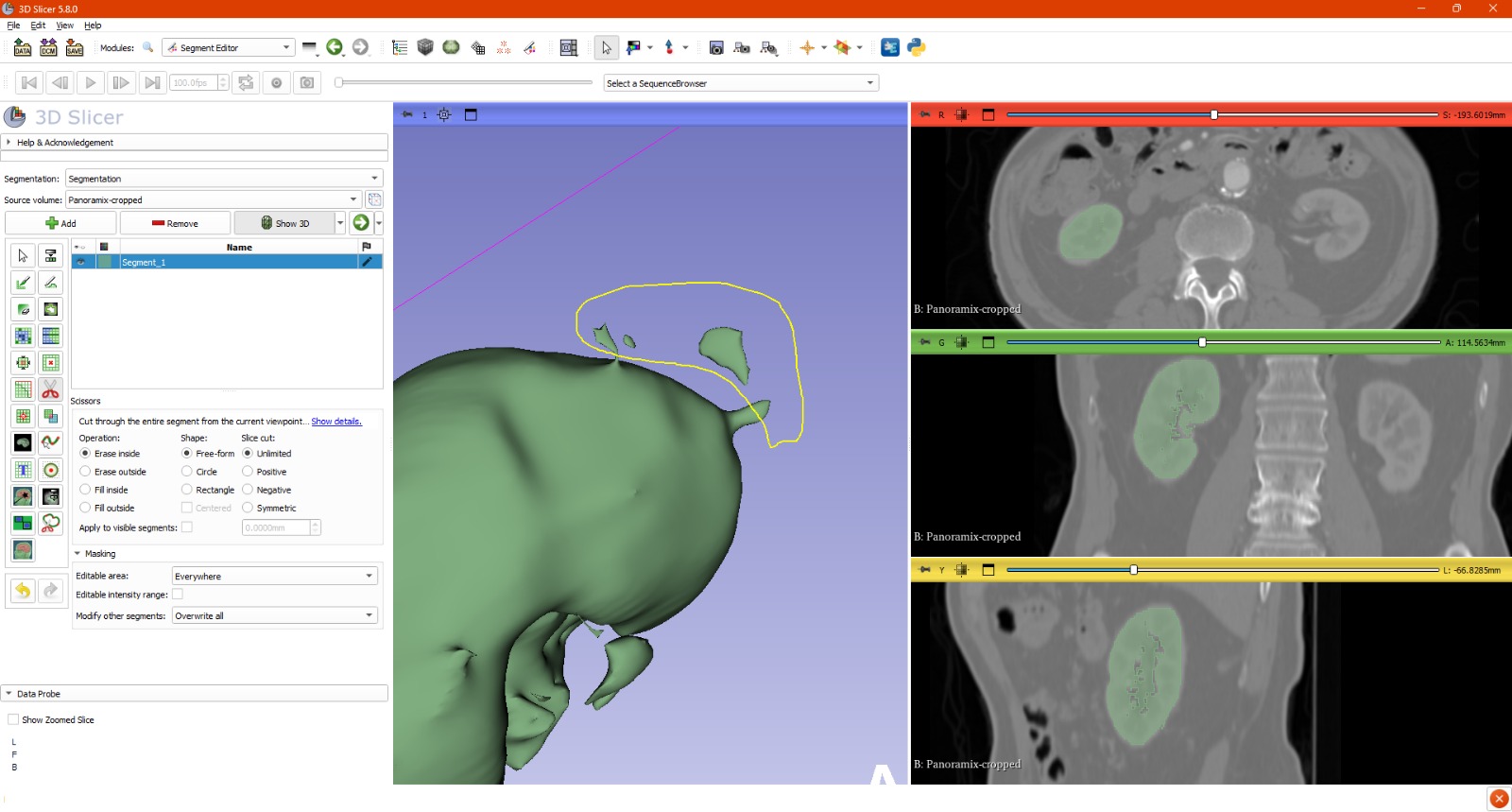1512x812 pixels.
Task: Open the module finder magnifier icon
Action: coord(148,47)
